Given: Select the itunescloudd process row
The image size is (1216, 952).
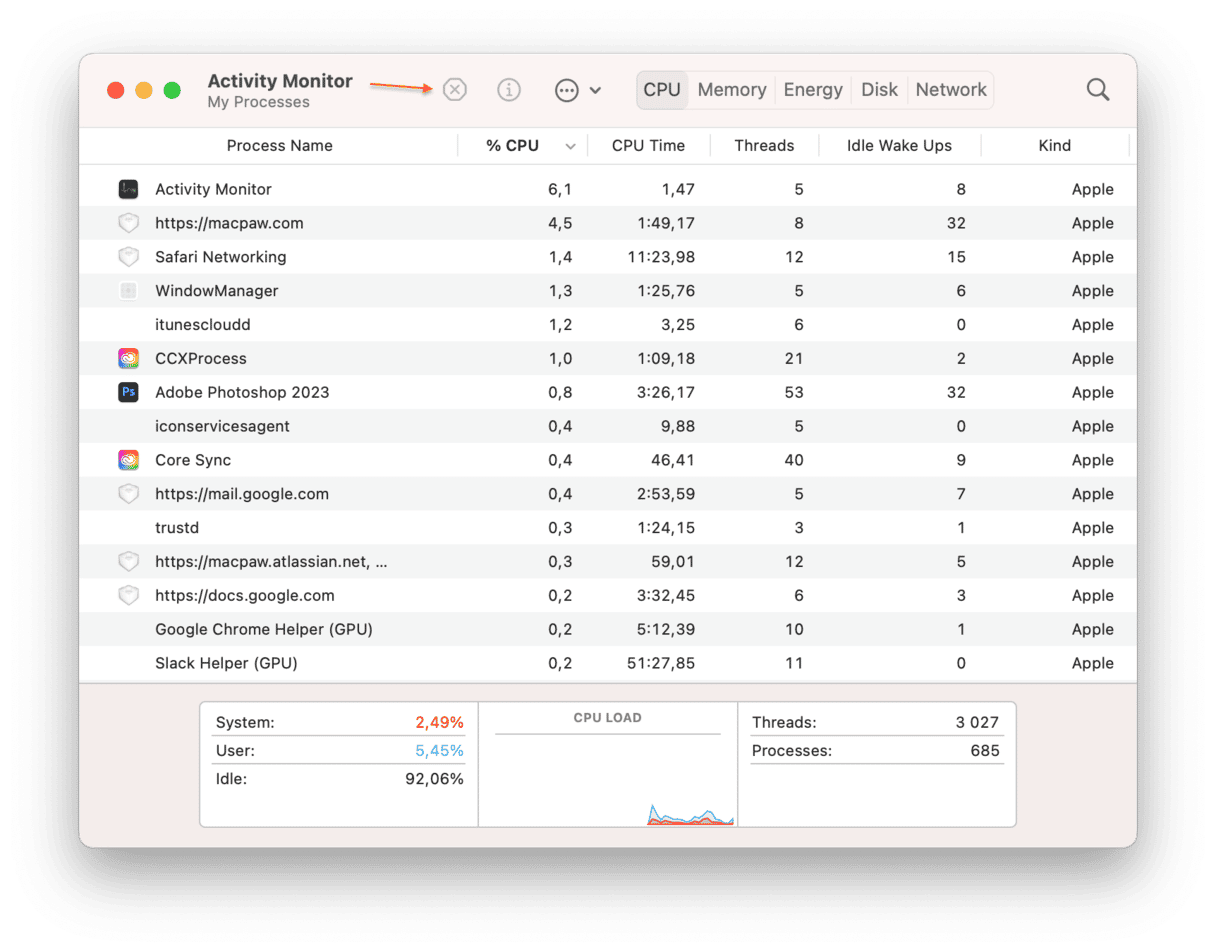Looking at the screenshot, I should click(608, 325).
